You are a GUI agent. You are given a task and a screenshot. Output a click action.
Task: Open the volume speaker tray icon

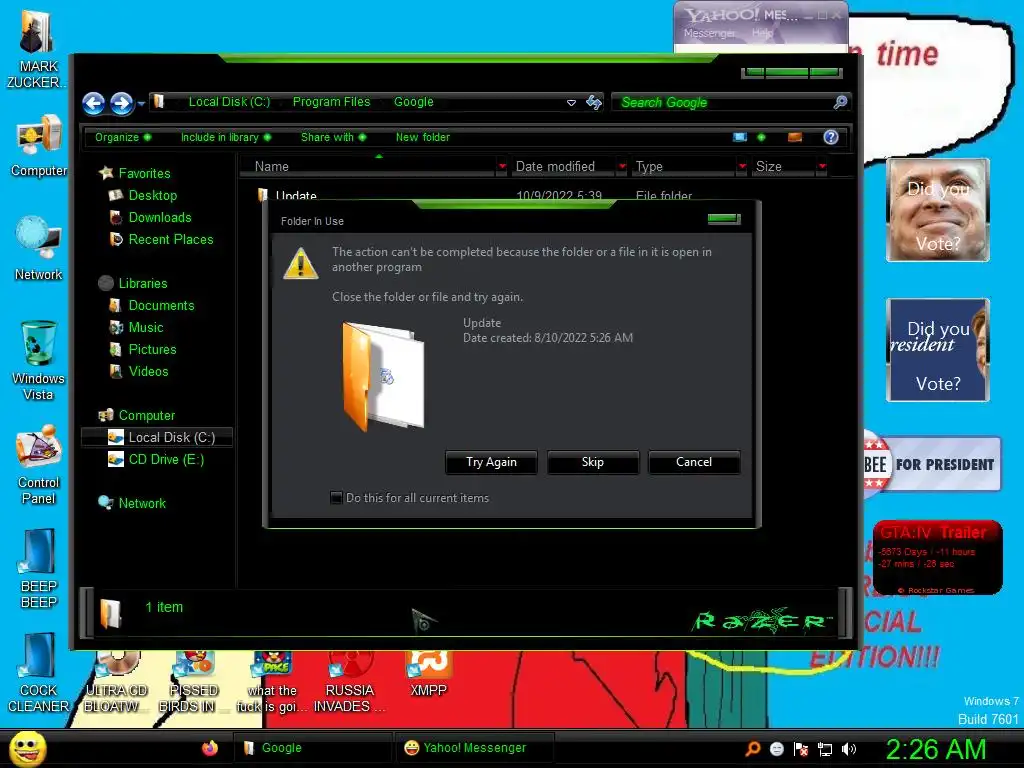(x=849, y=749)
